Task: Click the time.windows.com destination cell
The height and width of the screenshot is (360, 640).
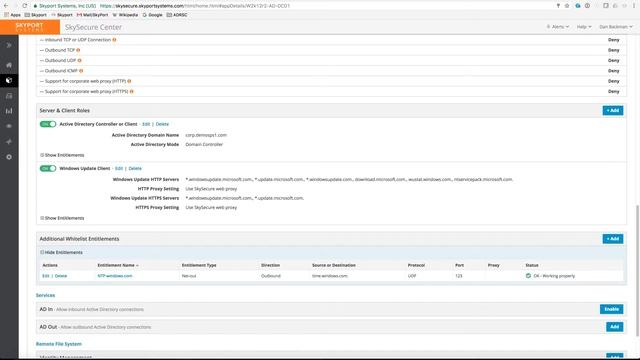Action: 330,276
